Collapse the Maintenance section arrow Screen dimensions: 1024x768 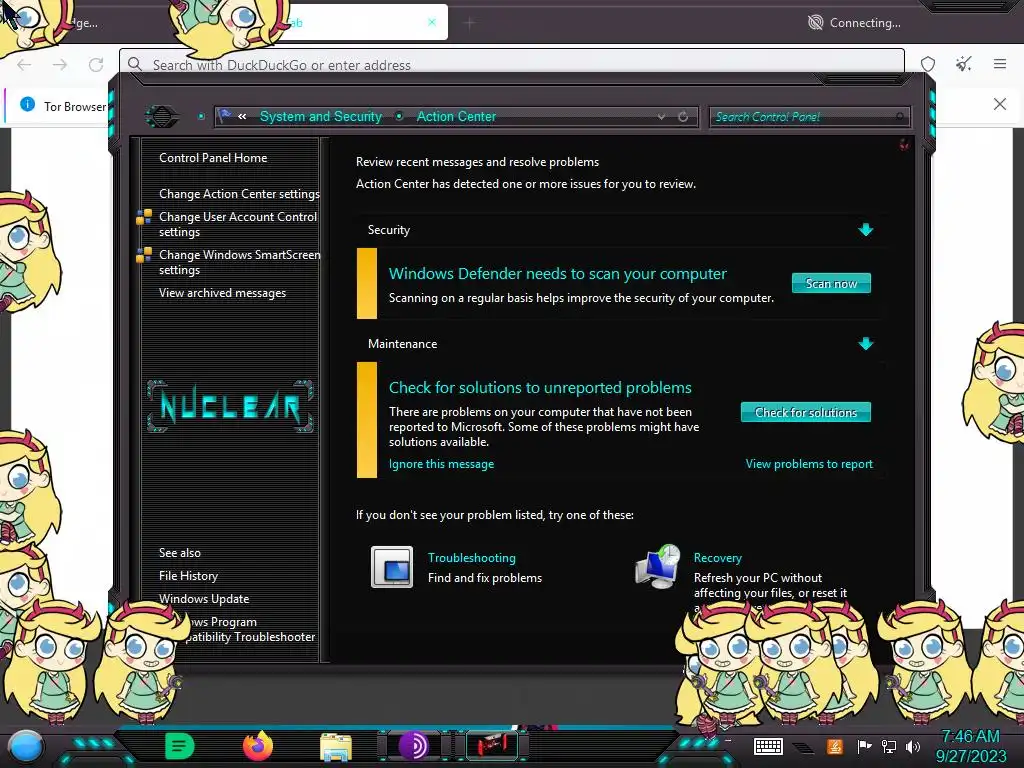point(865,344)
